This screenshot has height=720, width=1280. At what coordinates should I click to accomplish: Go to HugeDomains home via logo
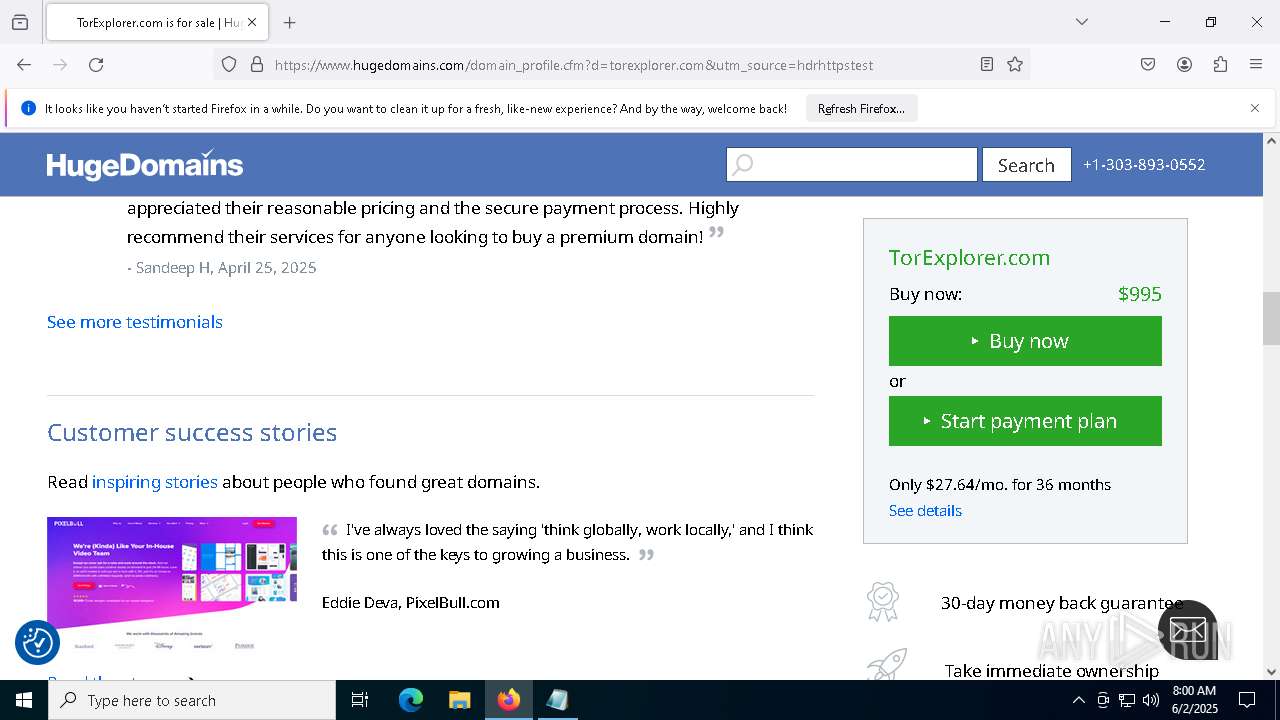[x=145, y=165]
